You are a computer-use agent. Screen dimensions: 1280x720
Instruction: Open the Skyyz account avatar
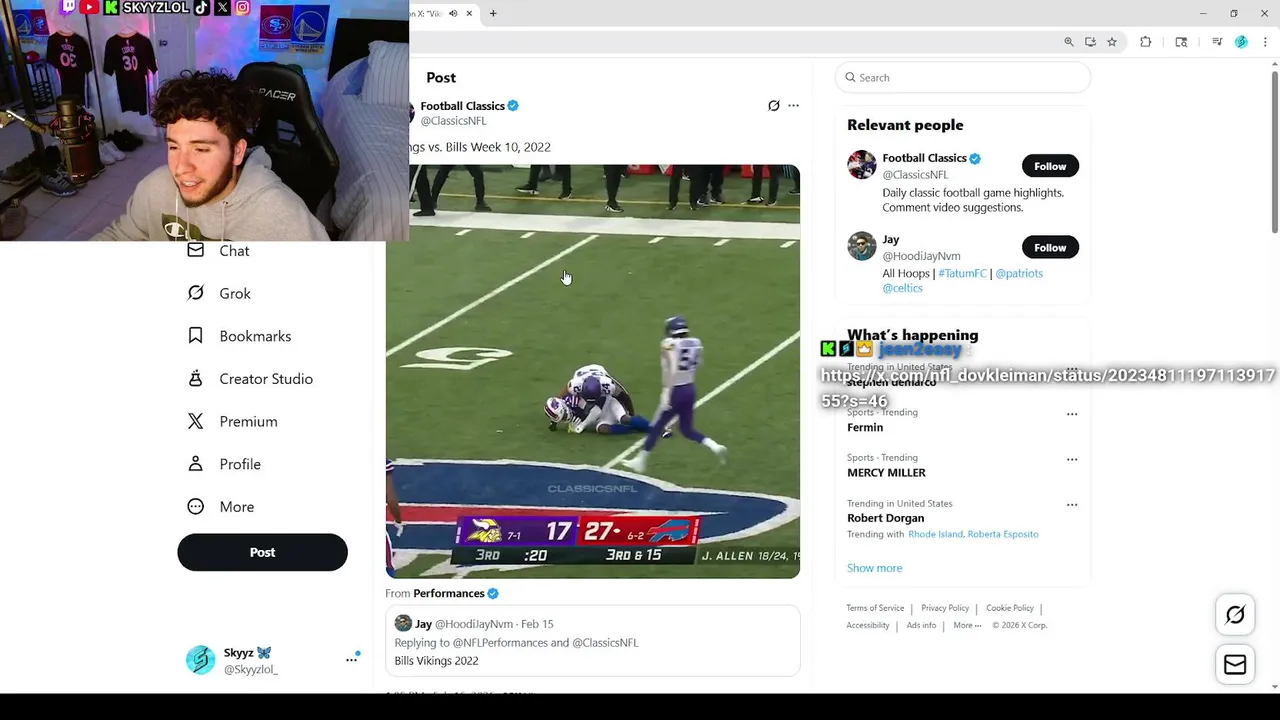click(x=200, y=660)
